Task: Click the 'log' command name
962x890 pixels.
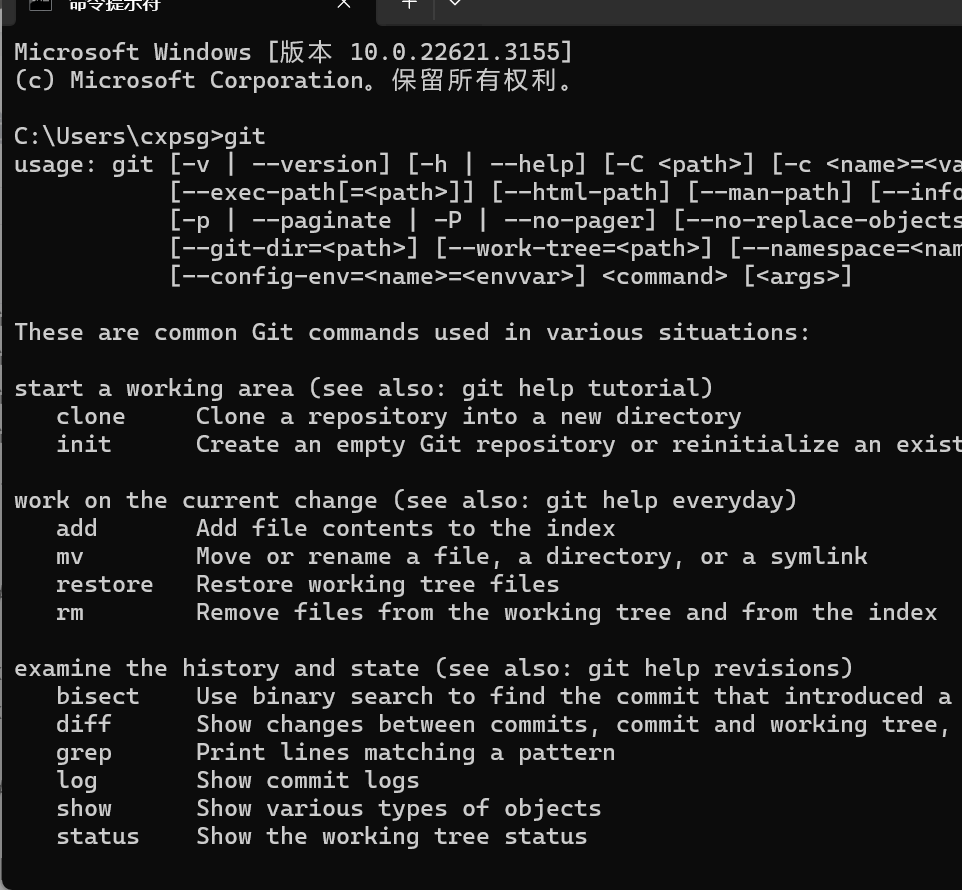Action: [77, 780]
